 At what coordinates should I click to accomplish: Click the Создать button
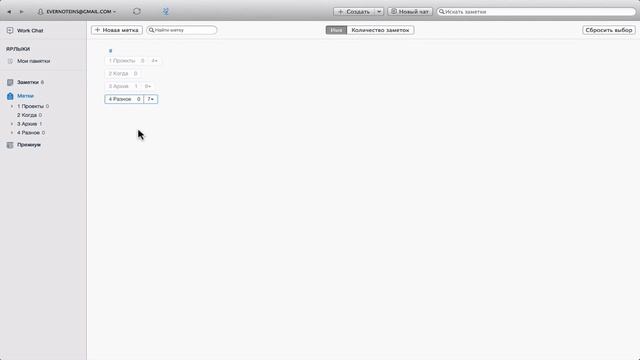click(354, 12)
